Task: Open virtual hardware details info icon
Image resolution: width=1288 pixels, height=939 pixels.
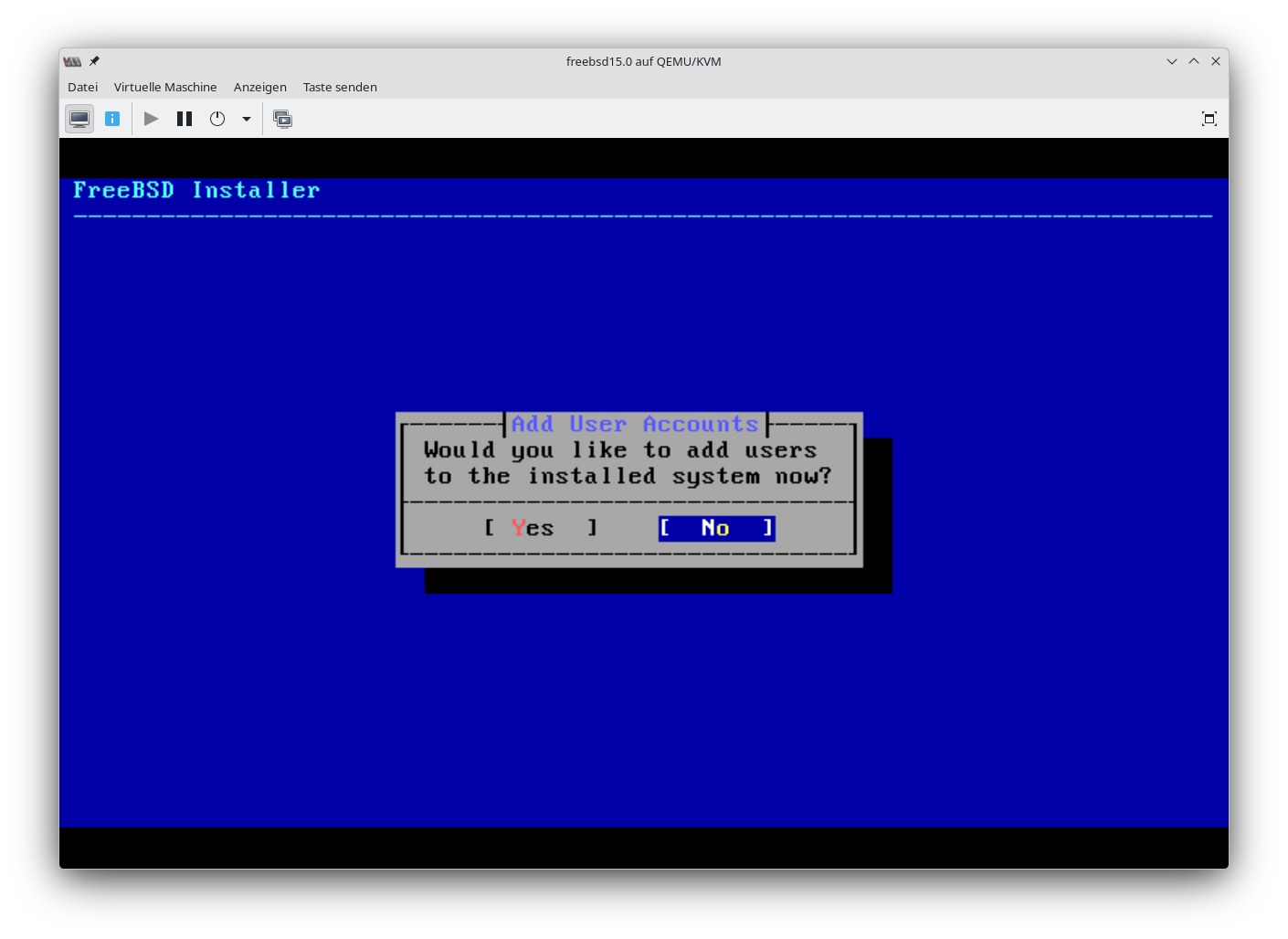Action: 112,119
